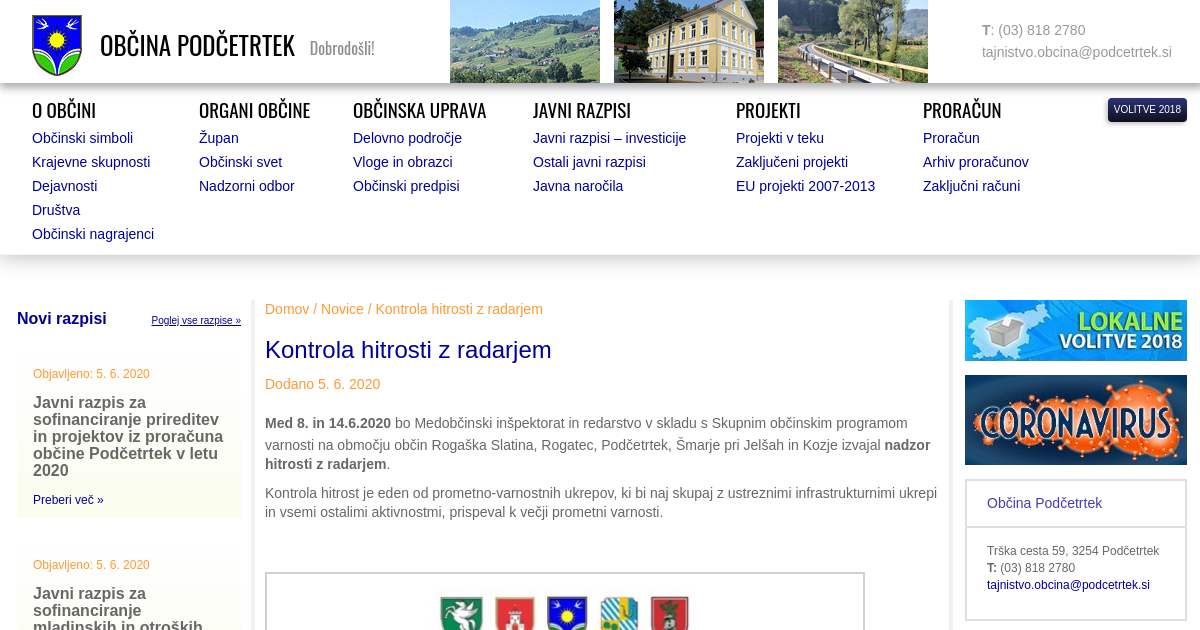Click the roadside fence header photo
The image size is (1200, 630).
coord(852,41)
